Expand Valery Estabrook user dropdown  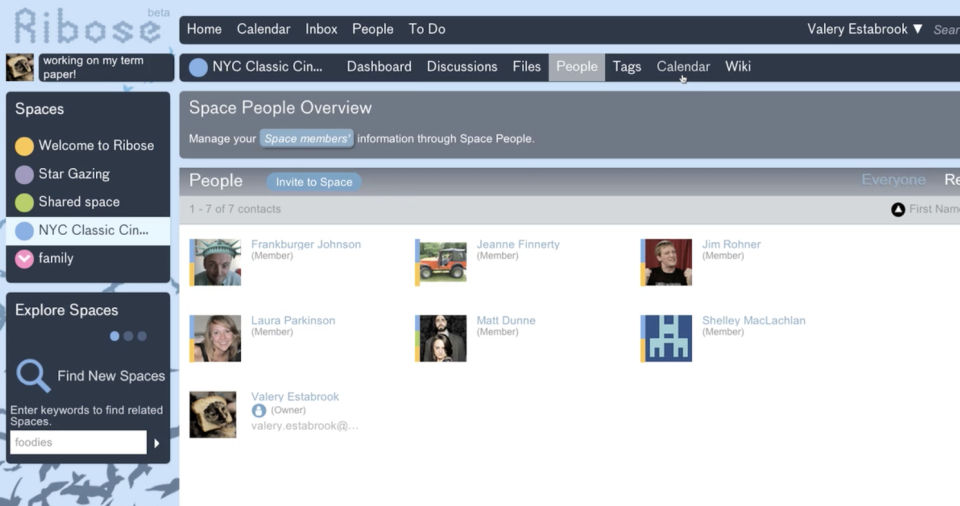coord(864,29)
